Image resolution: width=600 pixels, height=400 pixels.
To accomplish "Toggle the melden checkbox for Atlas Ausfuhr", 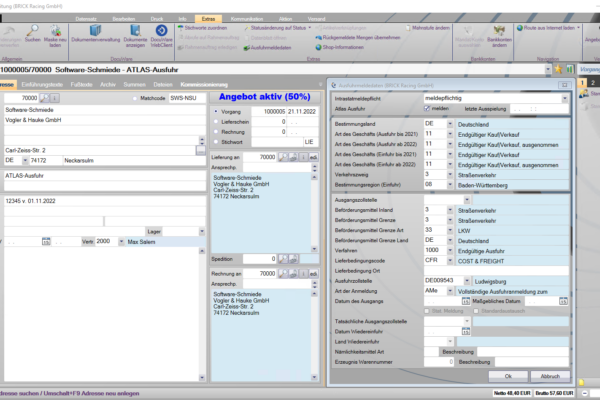I will [427, 107].
